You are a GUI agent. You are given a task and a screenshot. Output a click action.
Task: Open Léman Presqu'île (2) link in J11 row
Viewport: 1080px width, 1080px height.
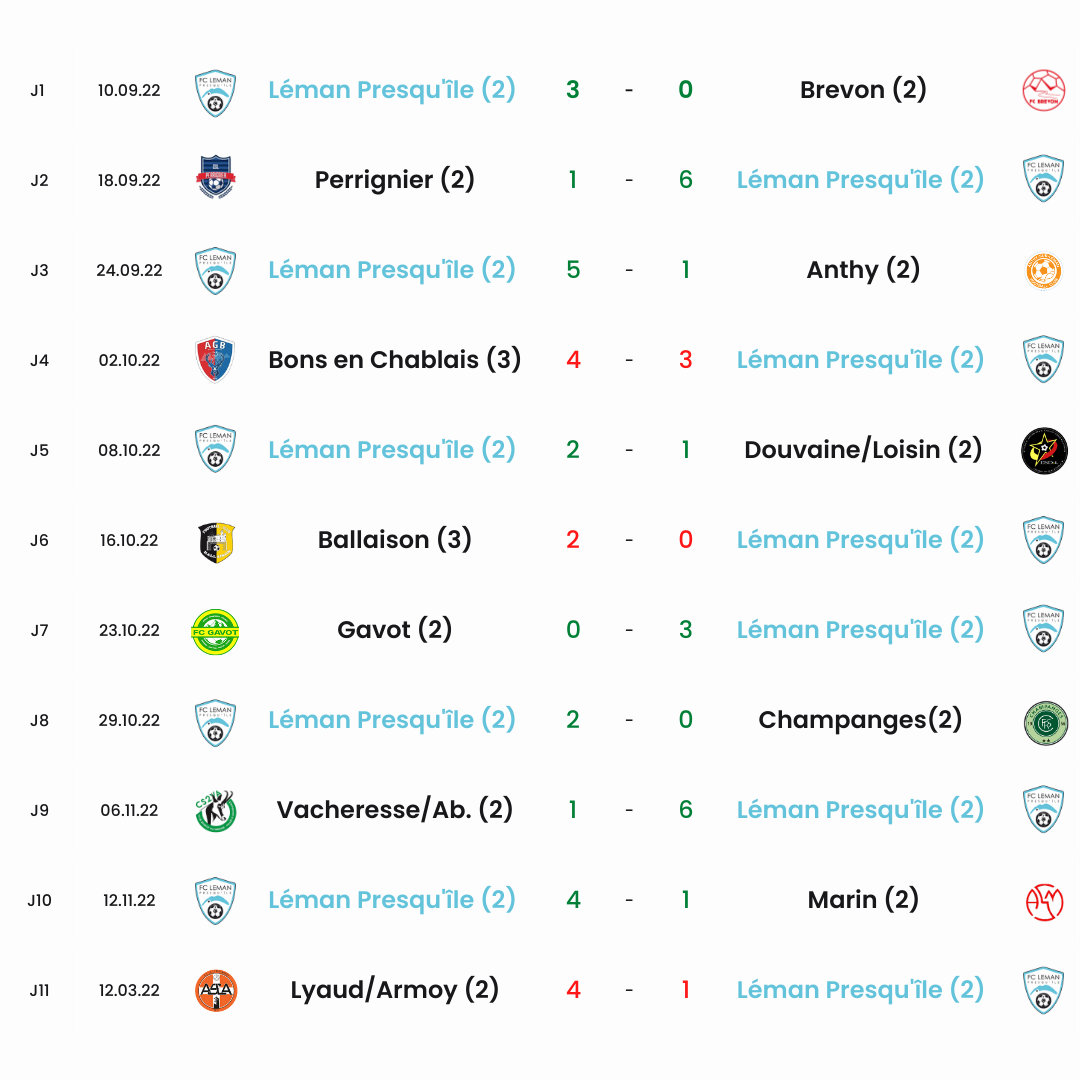[860, 990]
